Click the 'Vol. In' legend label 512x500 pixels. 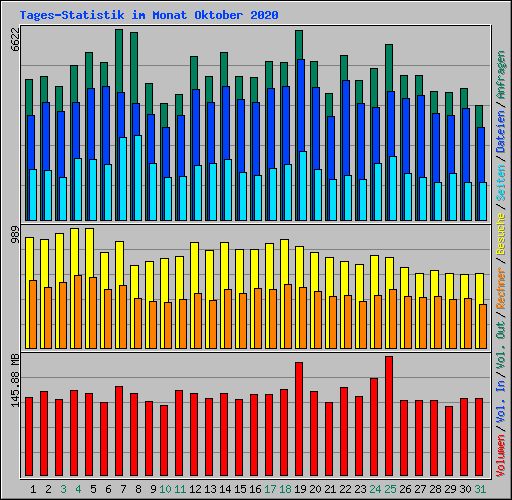coord(501,402)
